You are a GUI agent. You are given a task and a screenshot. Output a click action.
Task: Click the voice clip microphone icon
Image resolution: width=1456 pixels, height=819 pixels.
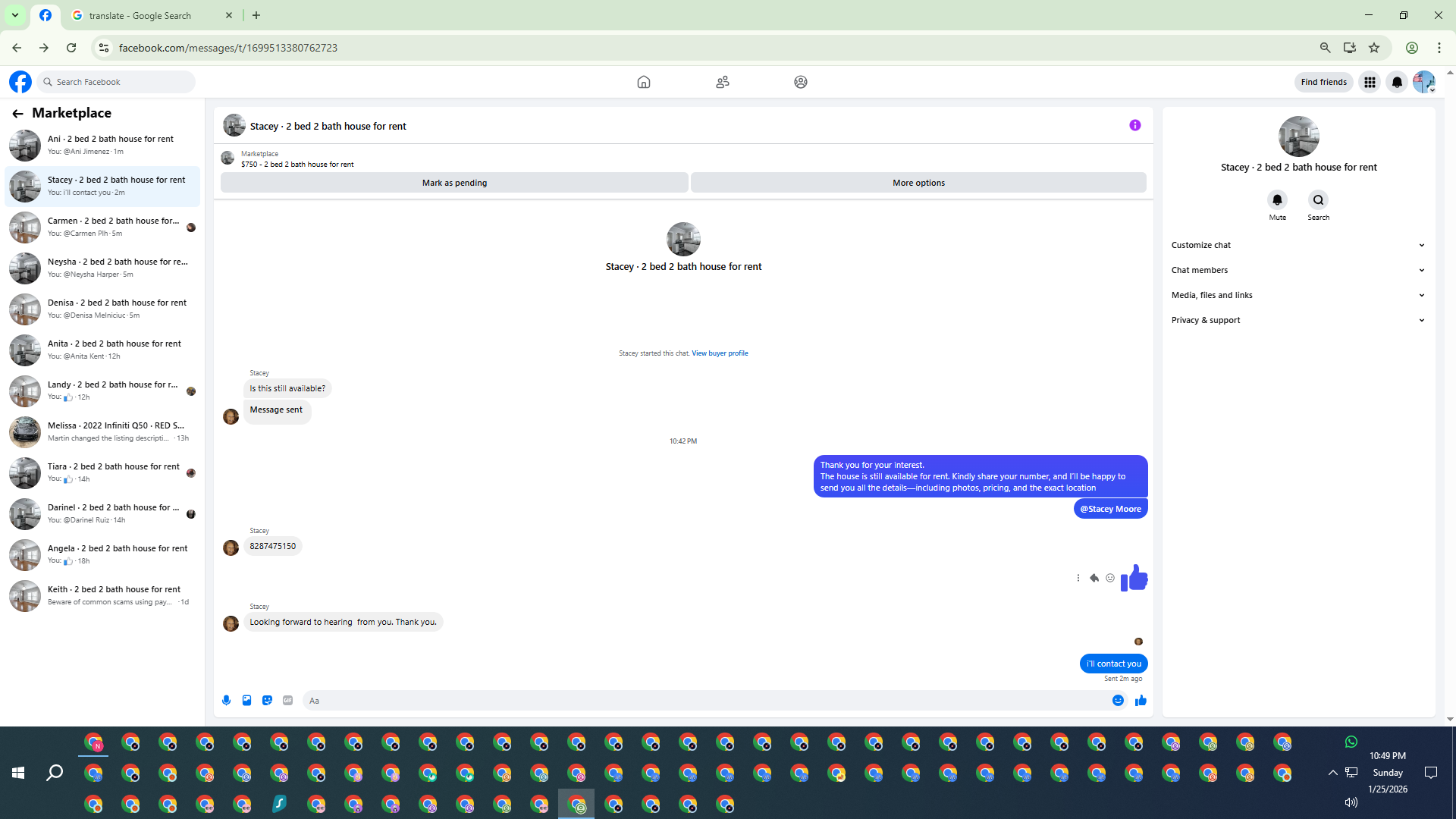point(226,701)
